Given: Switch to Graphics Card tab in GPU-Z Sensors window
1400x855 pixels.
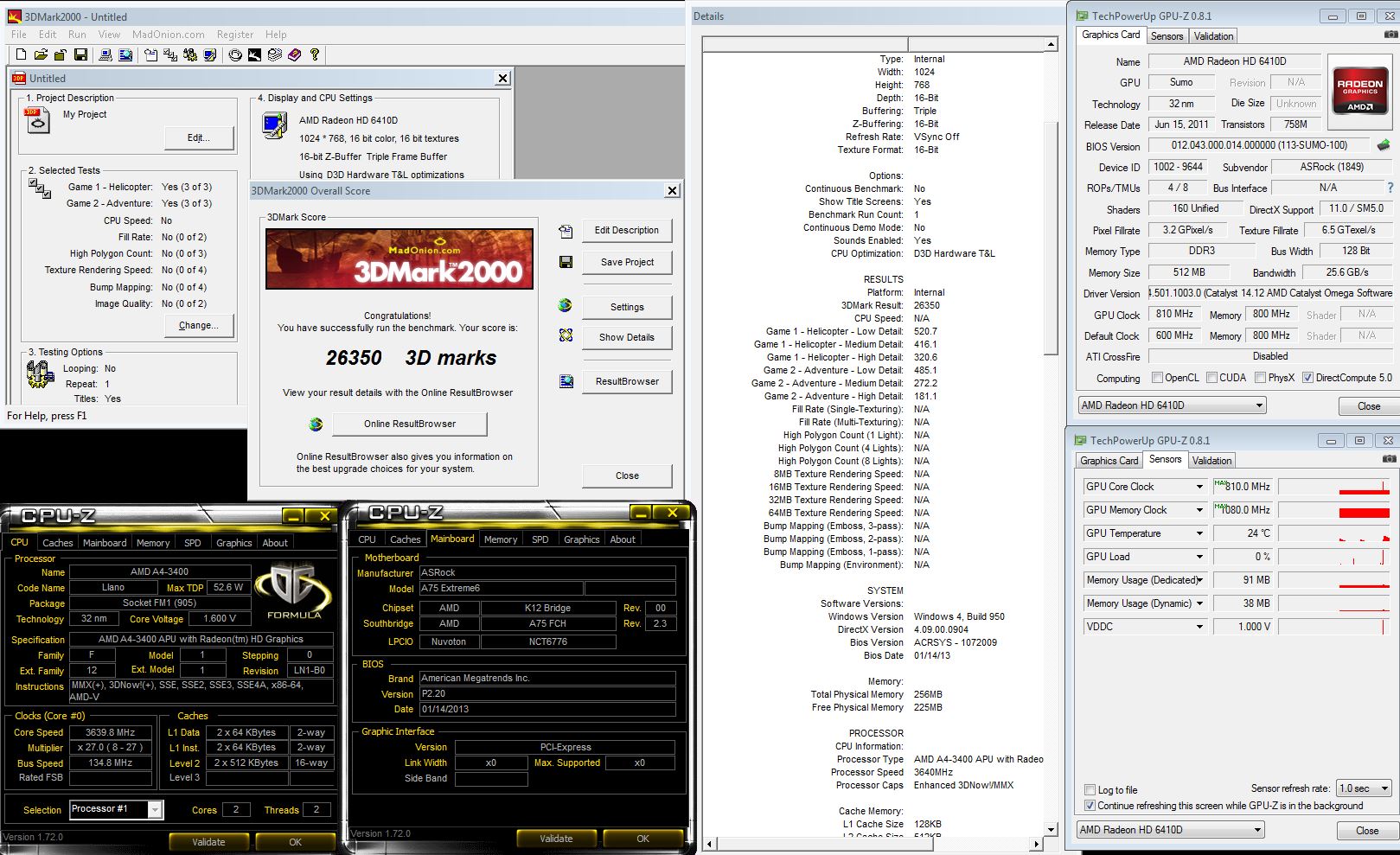Looking at the screenshot, I should click(1109, 461).
